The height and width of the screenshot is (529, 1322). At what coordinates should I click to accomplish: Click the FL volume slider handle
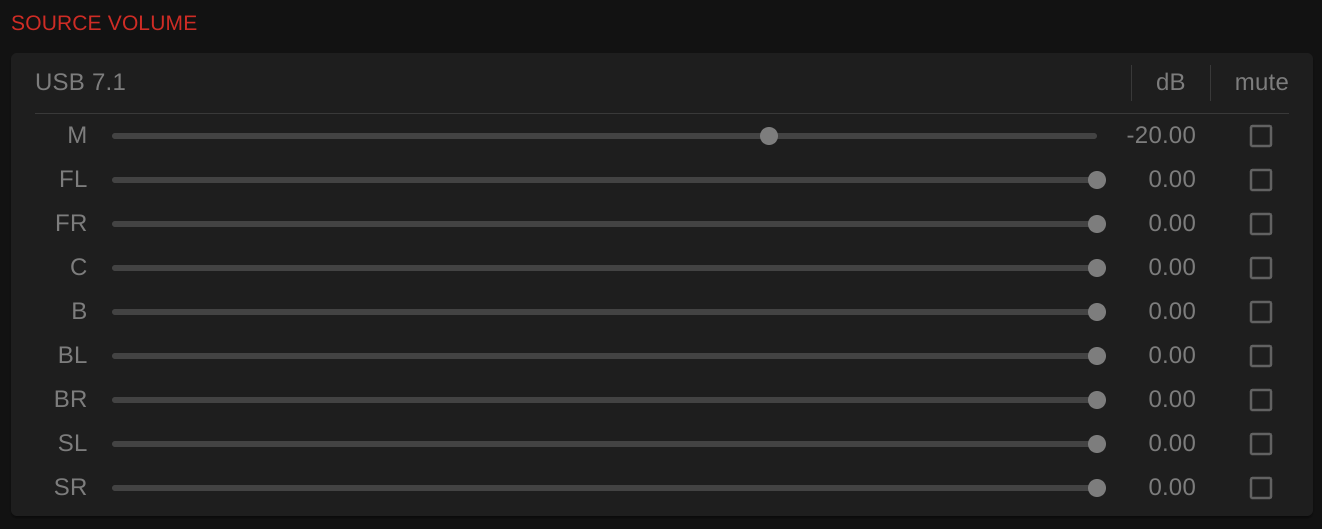click(1097, 180)
